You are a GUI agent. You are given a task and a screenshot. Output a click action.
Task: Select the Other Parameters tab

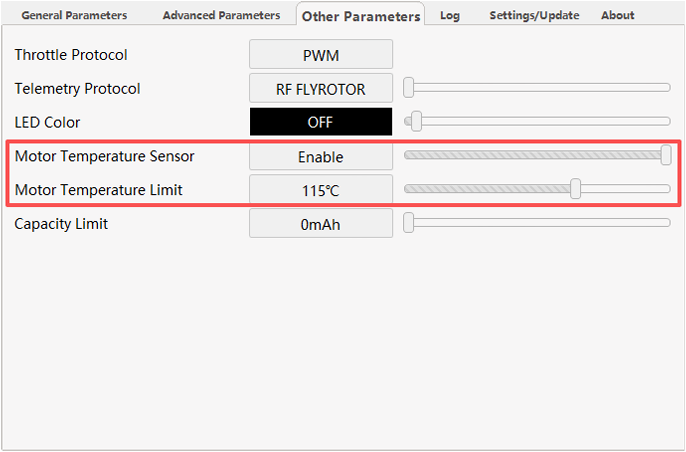360,16
